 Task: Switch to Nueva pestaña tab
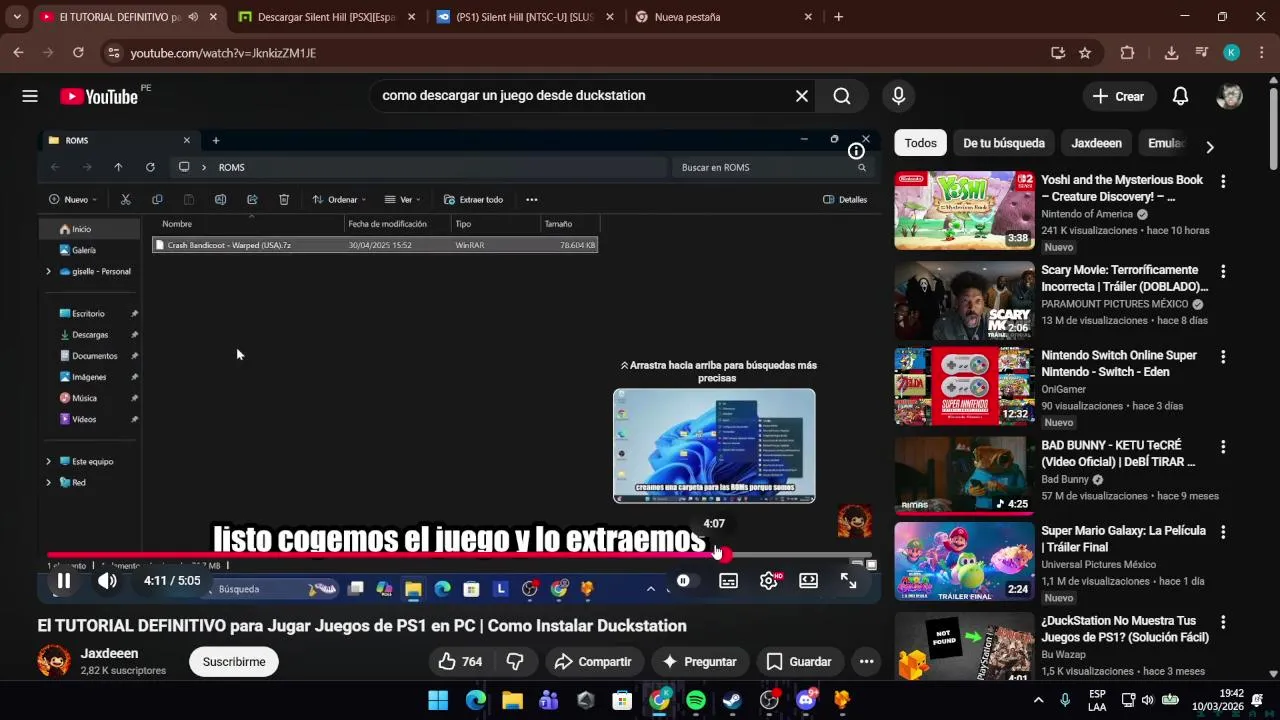[724, 17]
